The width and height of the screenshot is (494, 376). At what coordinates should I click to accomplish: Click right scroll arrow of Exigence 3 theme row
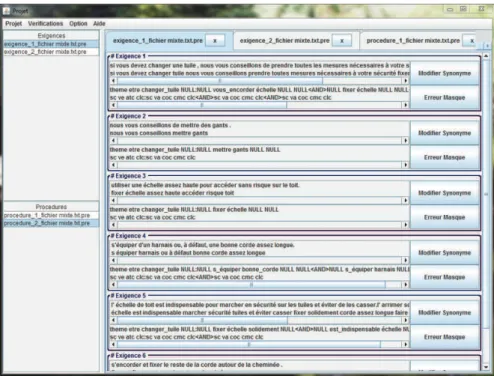405,225
